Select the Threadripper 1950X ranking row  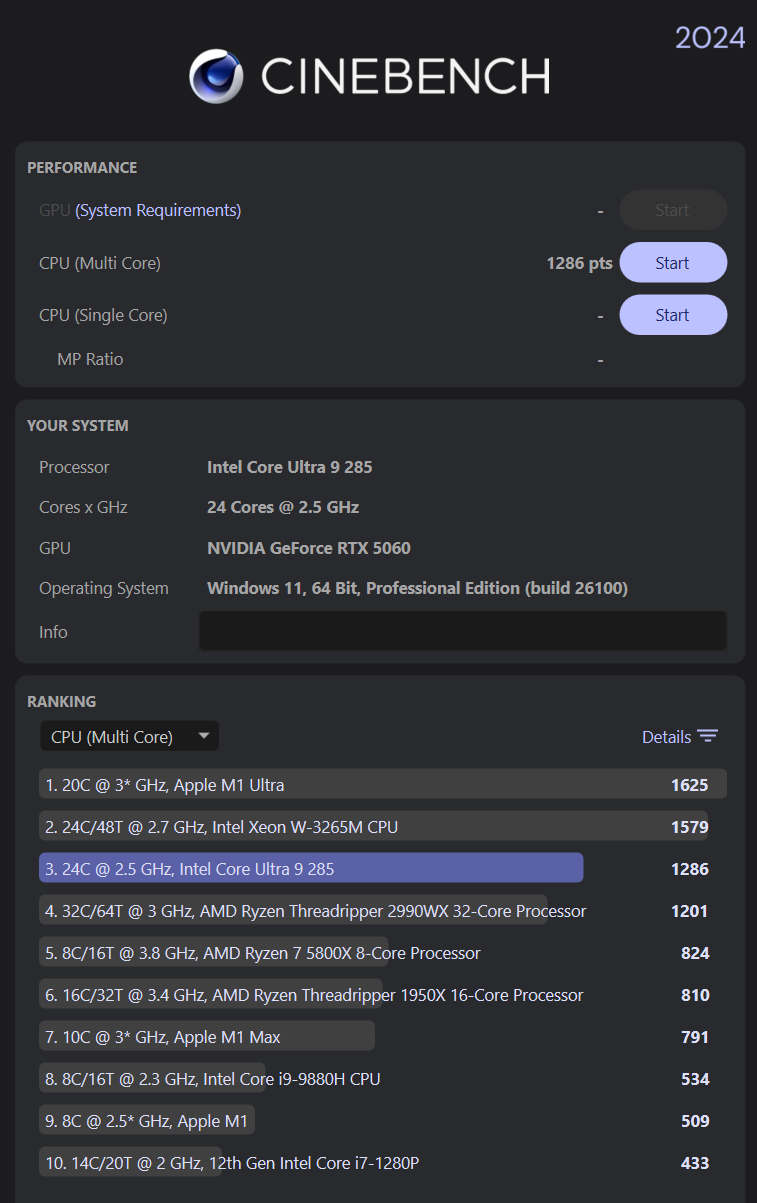314,995
